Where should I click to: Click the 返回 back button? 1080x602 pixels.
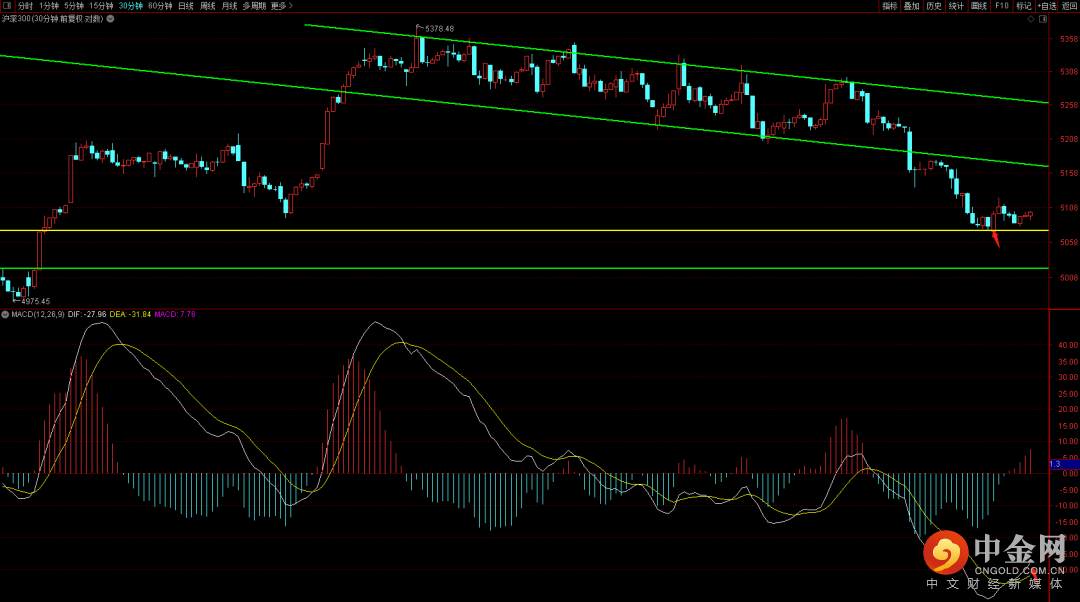point(1069,6)
